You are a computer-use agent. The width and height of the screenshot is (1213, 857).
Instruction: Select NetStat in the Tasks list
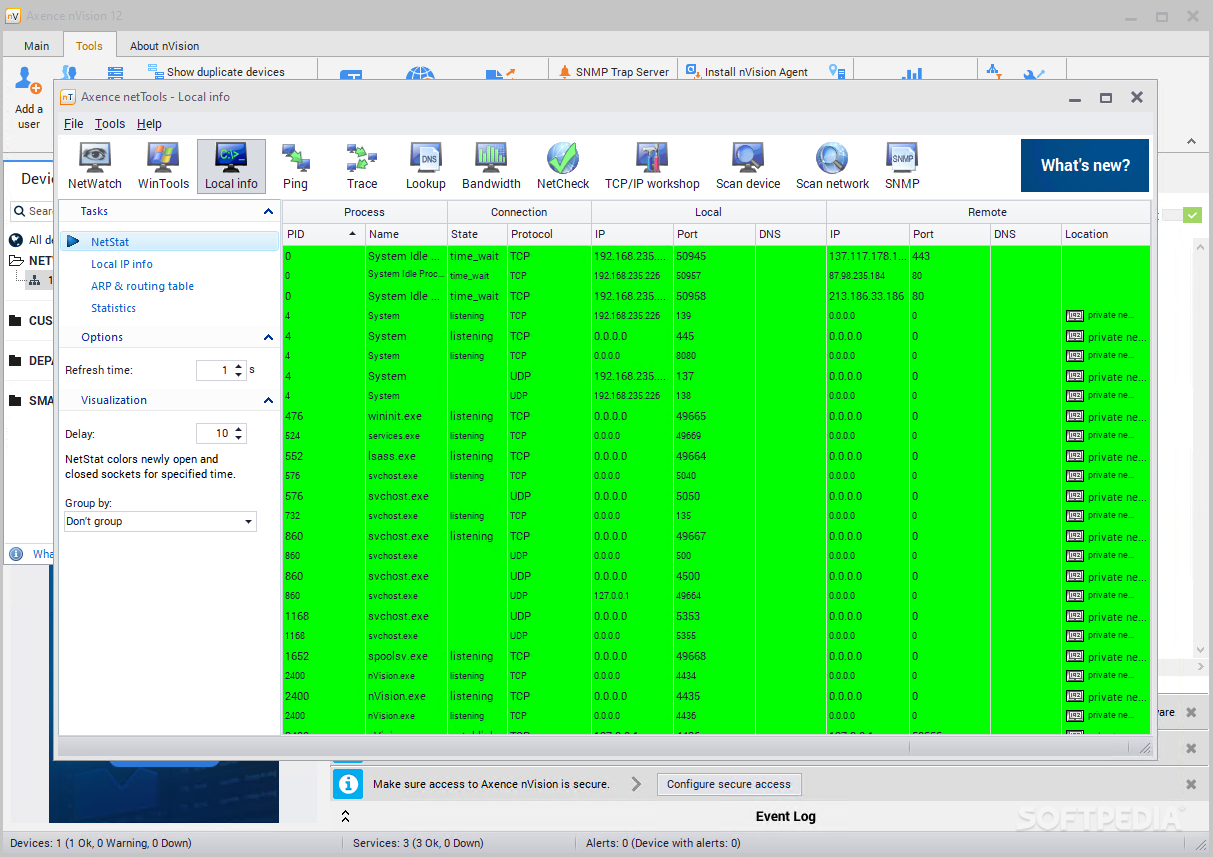point(169,242)
